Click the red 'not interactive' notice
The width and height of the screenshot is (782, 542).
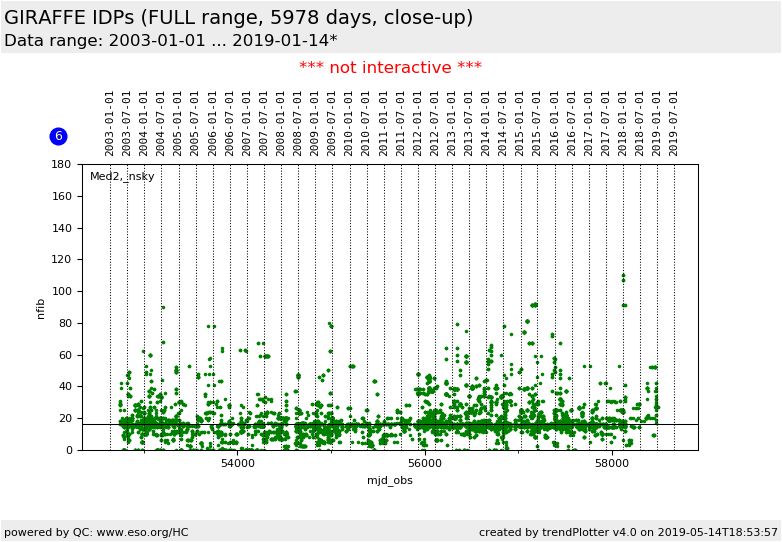(390, 68)
